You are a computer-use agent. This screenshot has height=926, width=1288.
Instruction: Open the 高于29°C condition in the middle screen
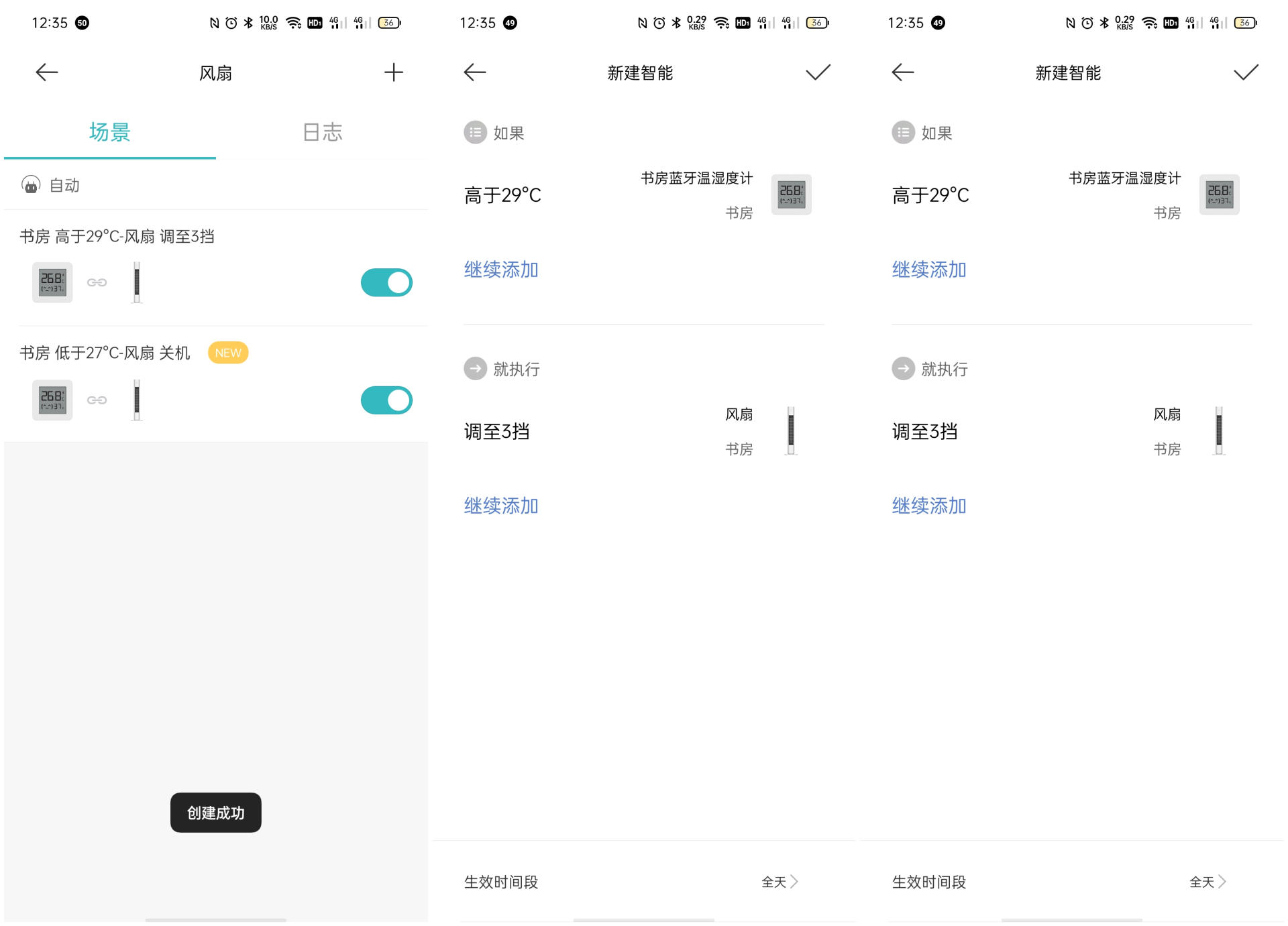[503, 195]
